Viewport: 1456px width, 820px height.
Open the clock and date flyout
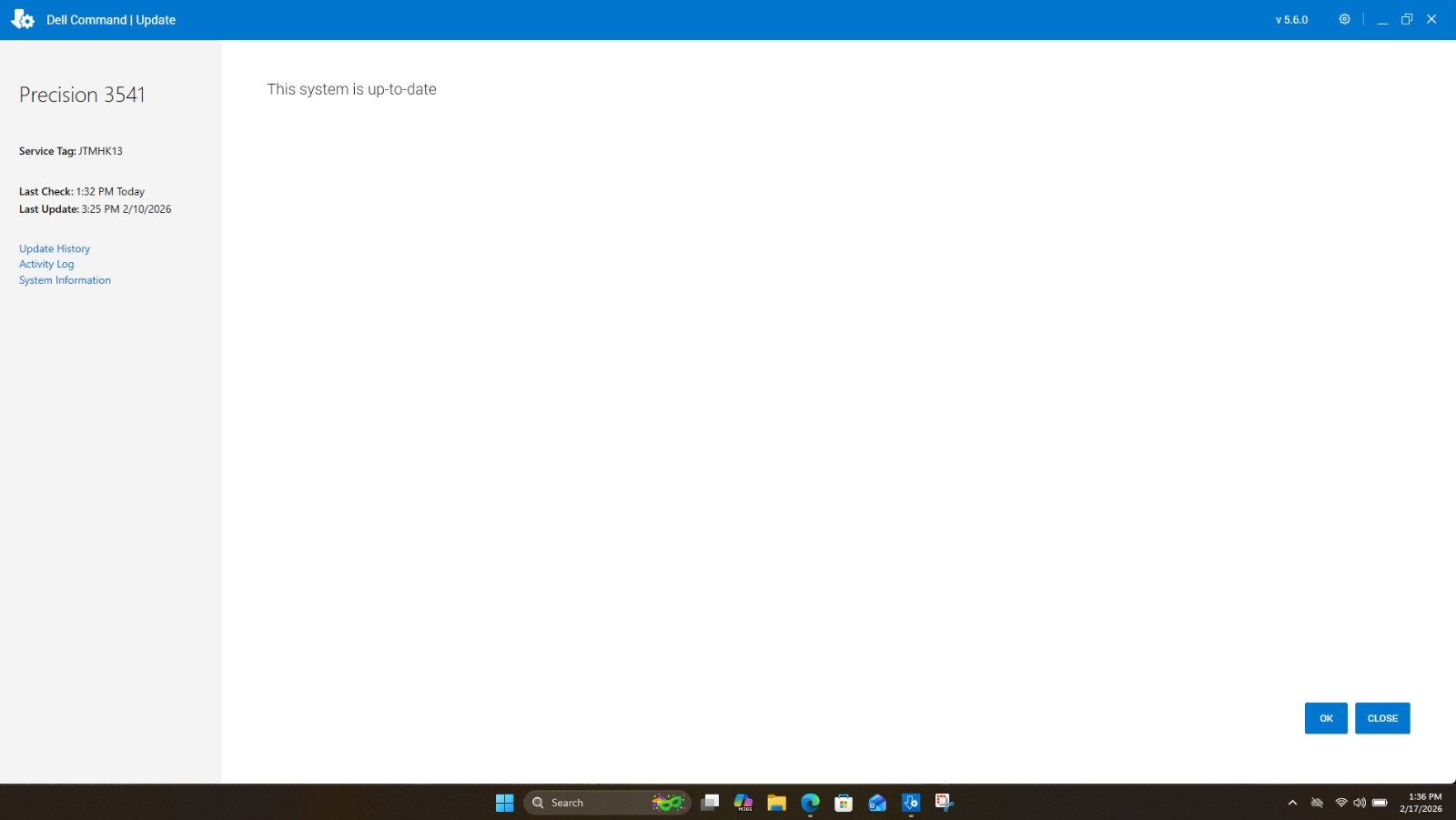[1421, 803]
